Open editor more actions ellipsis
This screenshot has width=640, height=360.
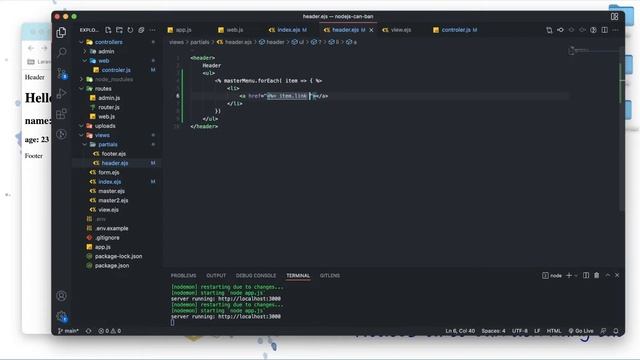click(x=616, y=30)
